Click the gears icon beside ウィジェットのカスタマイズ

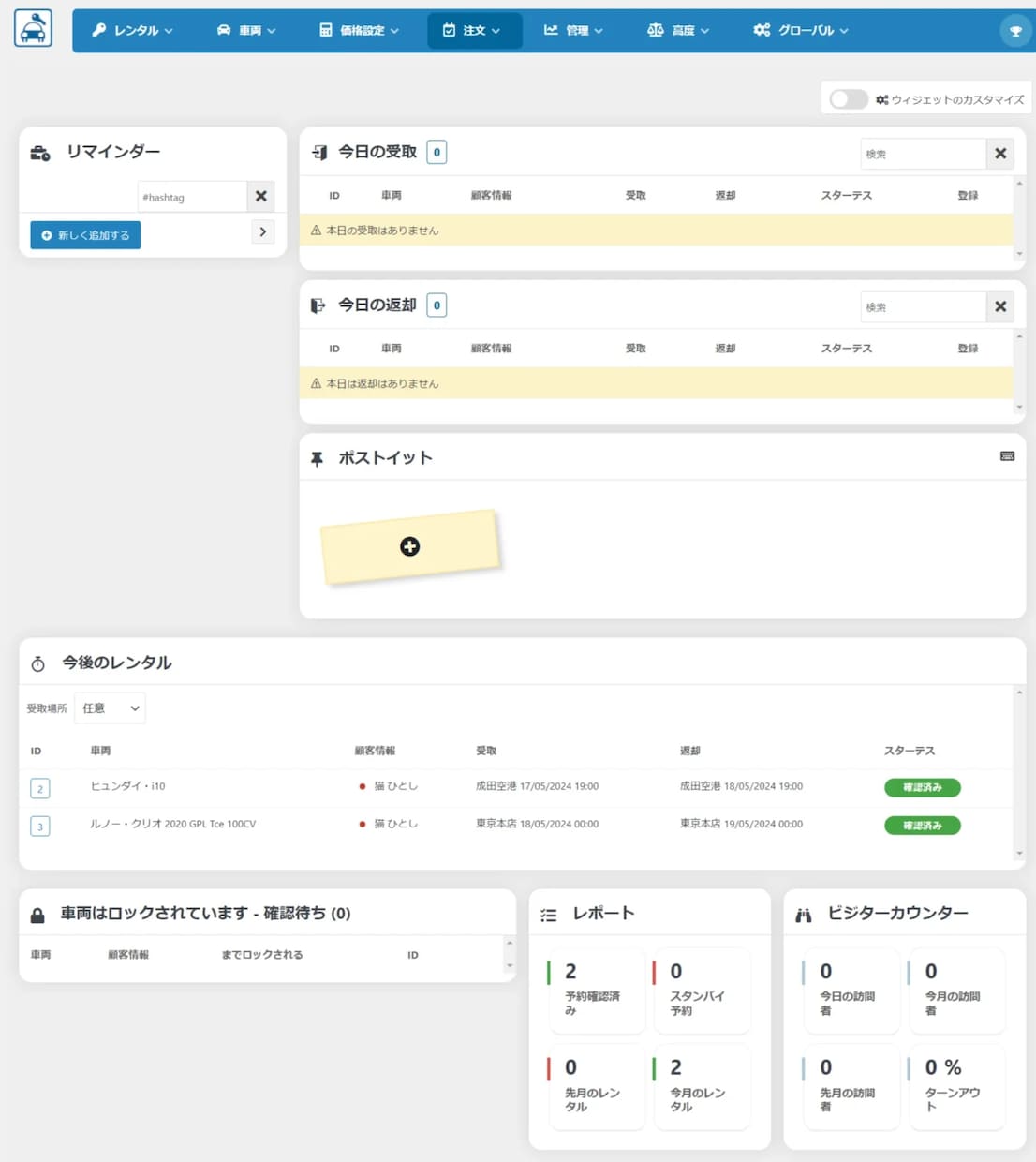(x=881, y=99)
